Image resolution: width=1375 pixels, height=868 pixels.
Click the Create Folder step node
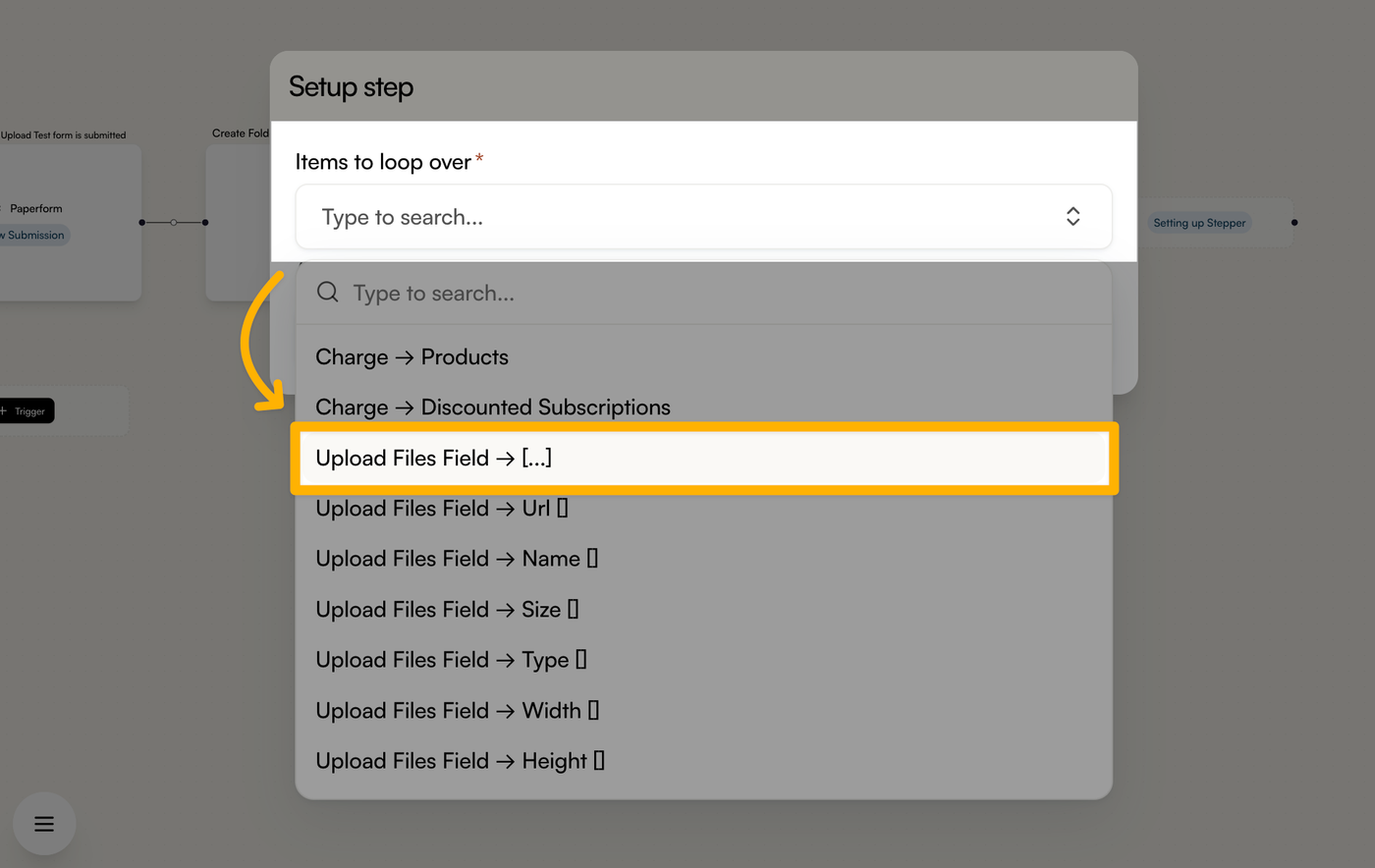[x=238, y=223]
